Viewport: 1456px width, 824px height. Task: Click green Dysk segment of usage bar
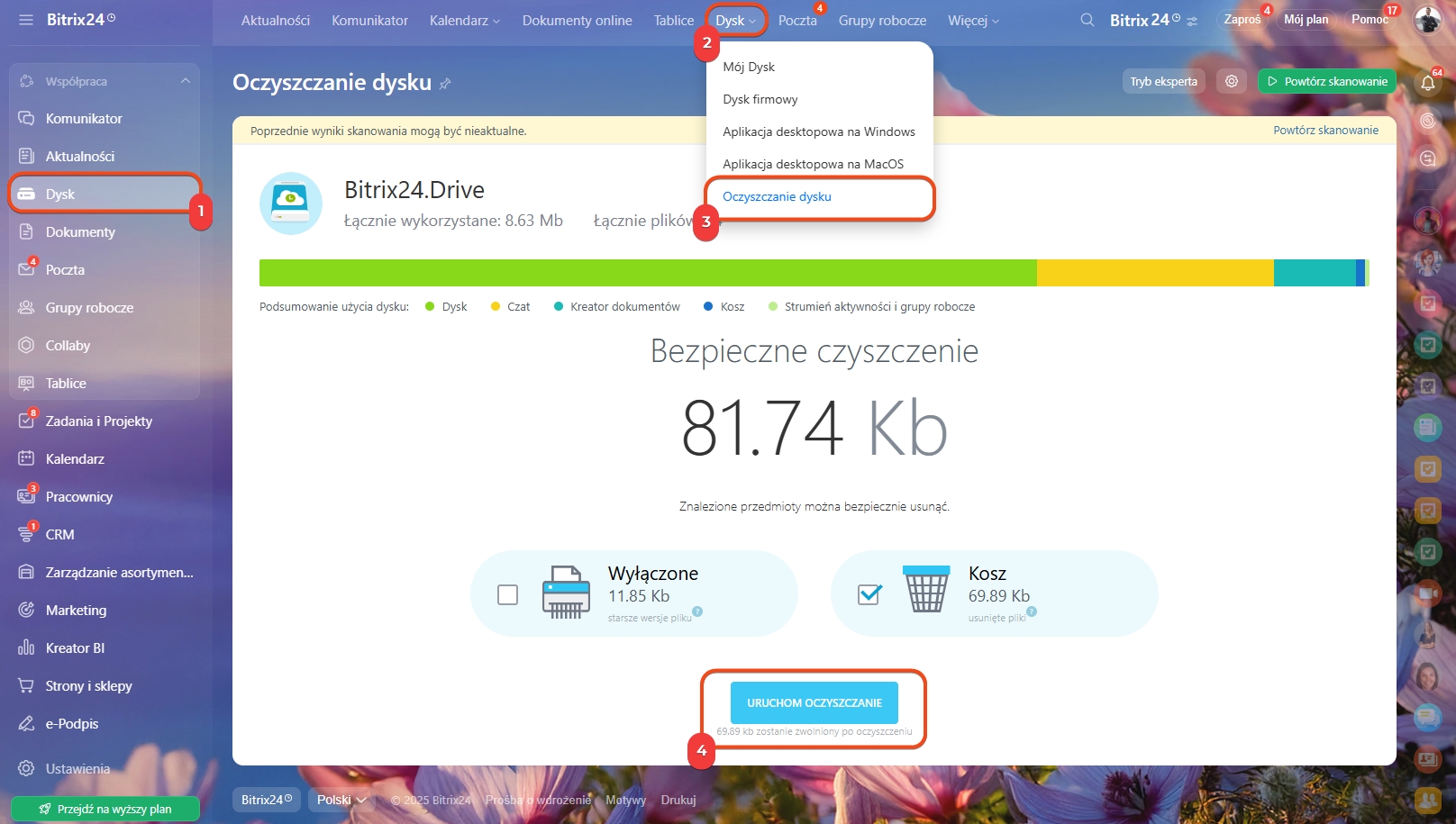click(x=648, y=273)
